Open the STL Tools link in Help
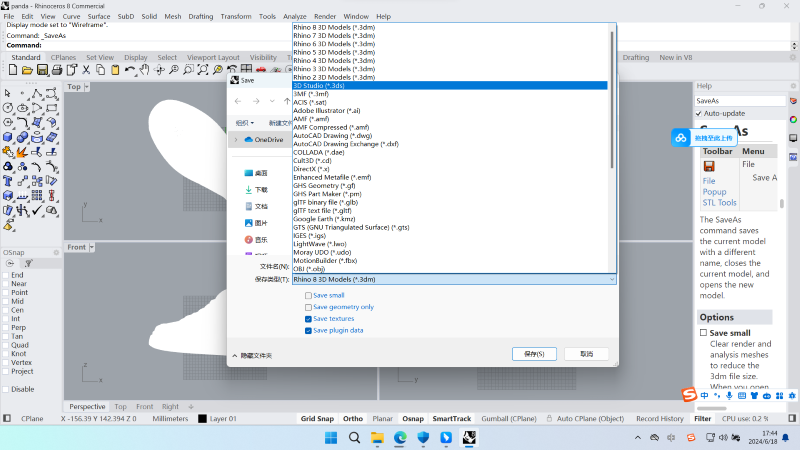Viewport: 800px width, 450px height. tap(719, 203)
